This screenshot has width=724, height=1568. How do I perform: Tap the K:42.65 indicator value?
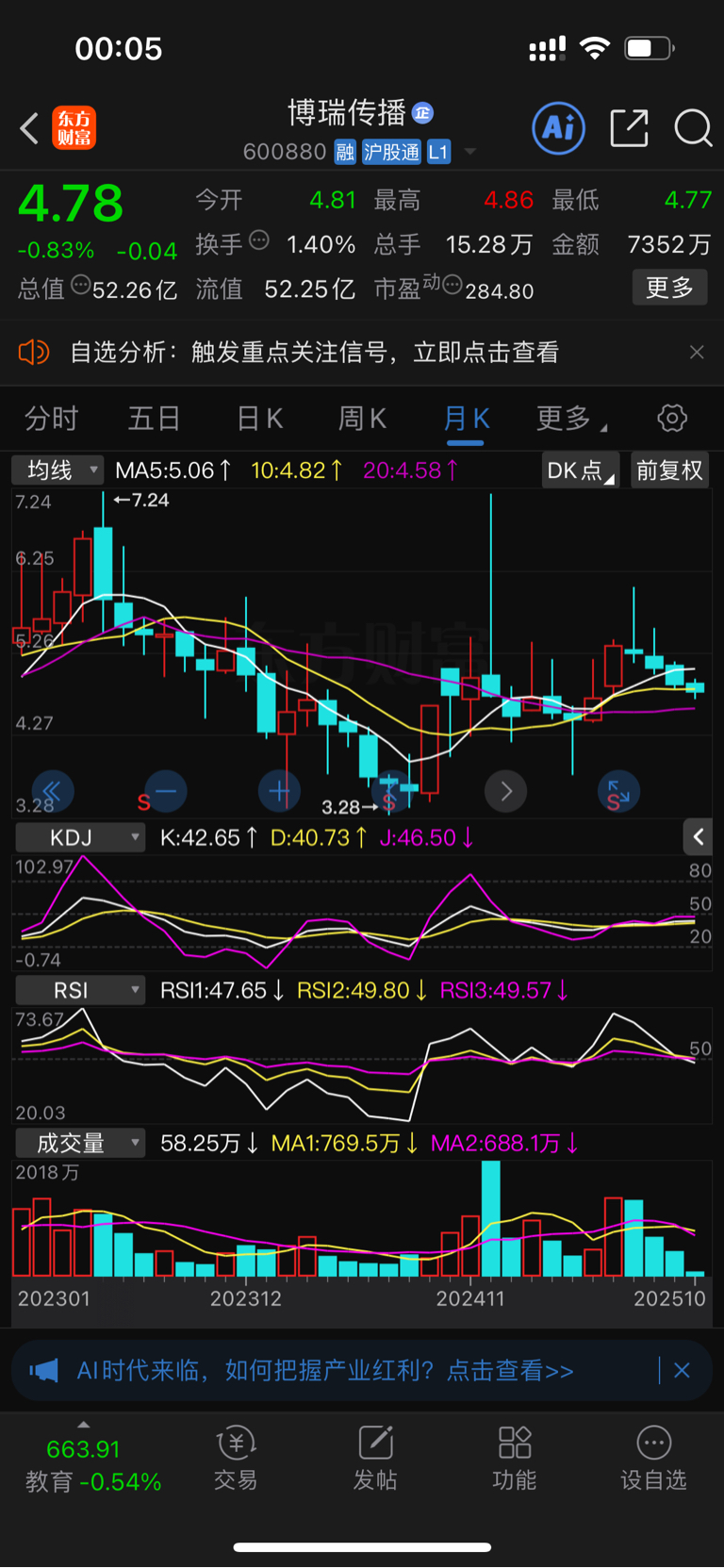coord(208,837)
